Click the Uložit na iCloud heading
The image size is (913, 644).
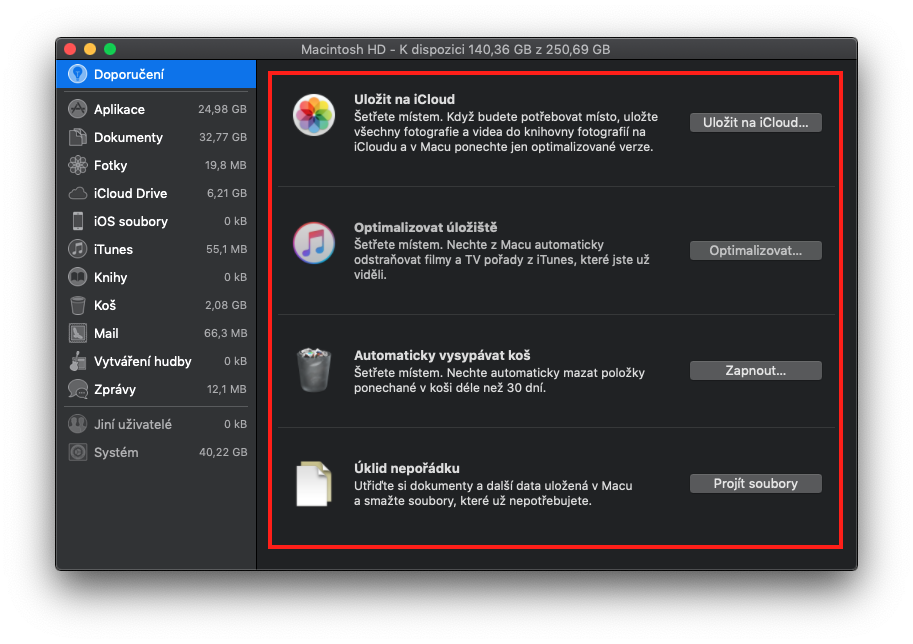404,99
